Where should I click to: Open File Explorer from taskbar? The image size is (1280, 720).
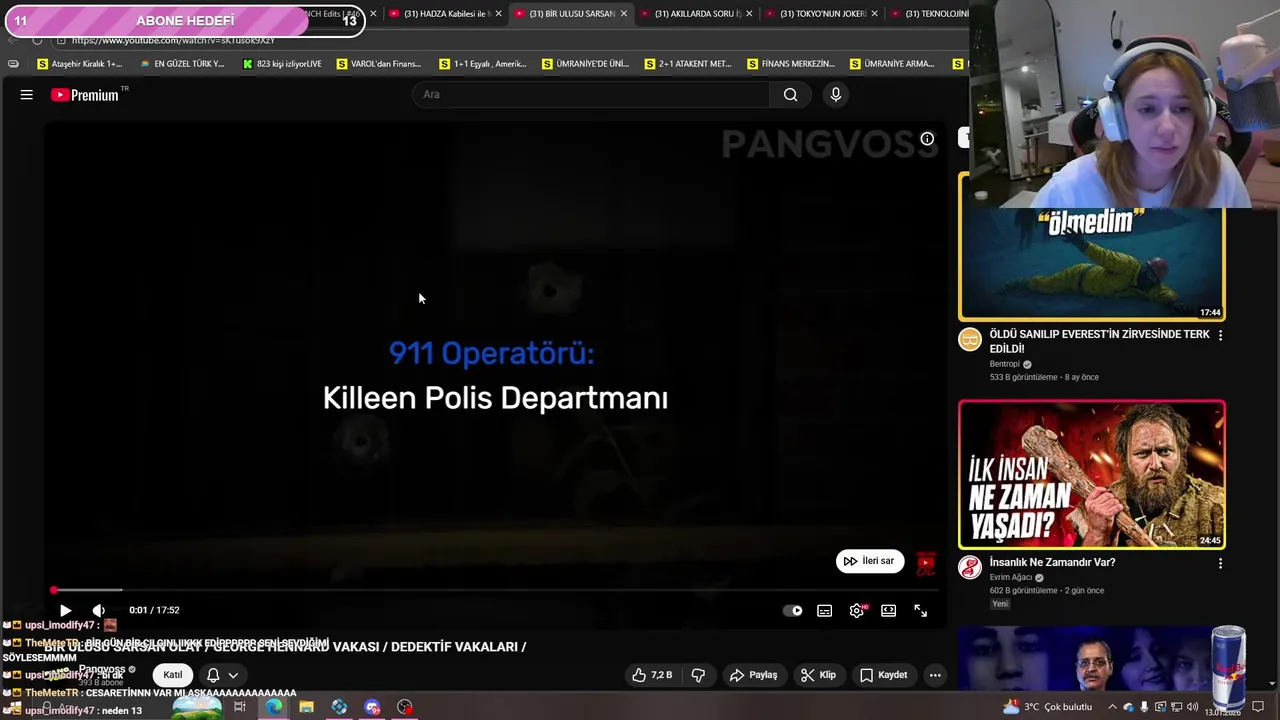[x=307, y=707]
